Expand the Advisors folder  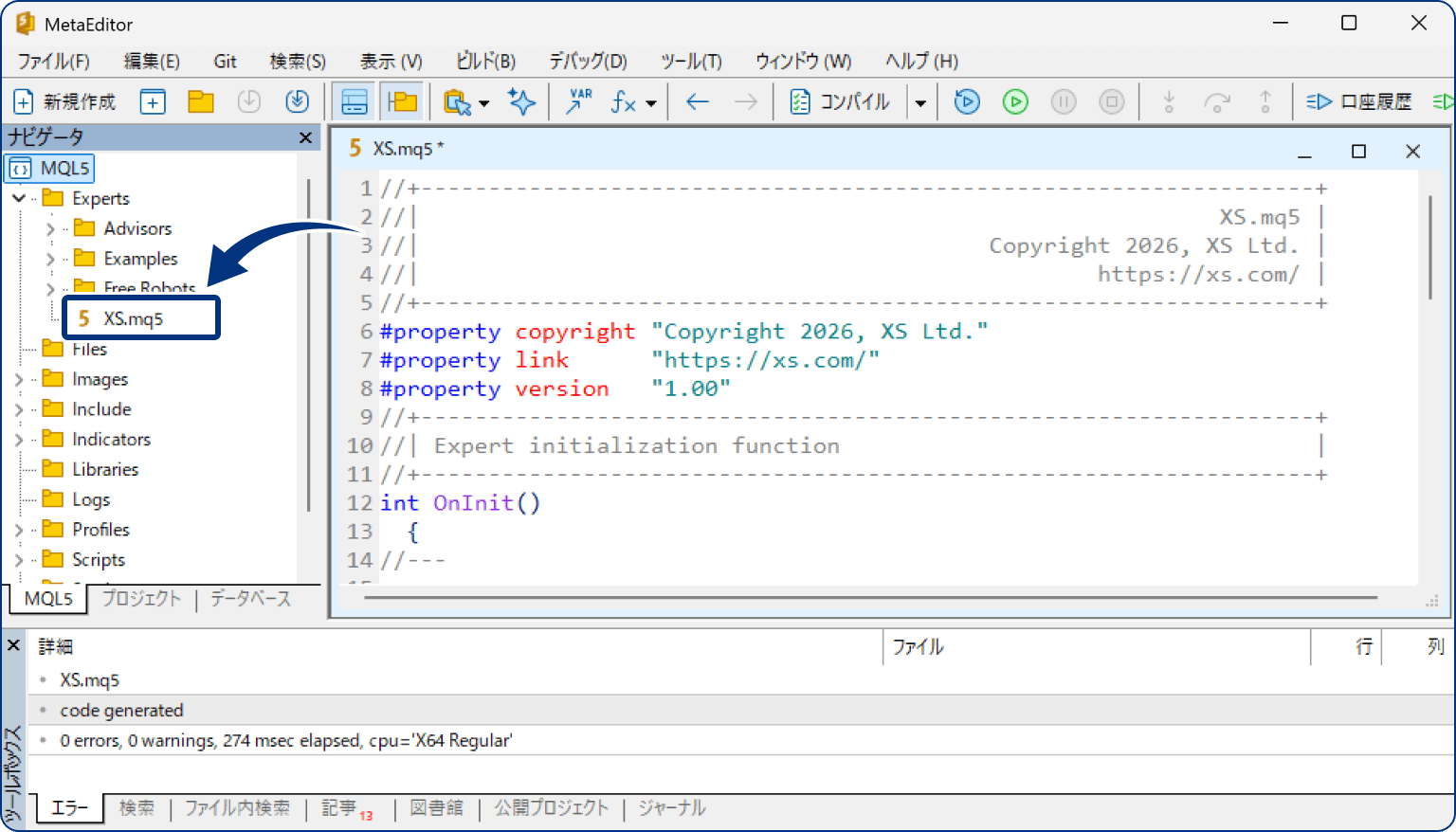tap(50, 228)
